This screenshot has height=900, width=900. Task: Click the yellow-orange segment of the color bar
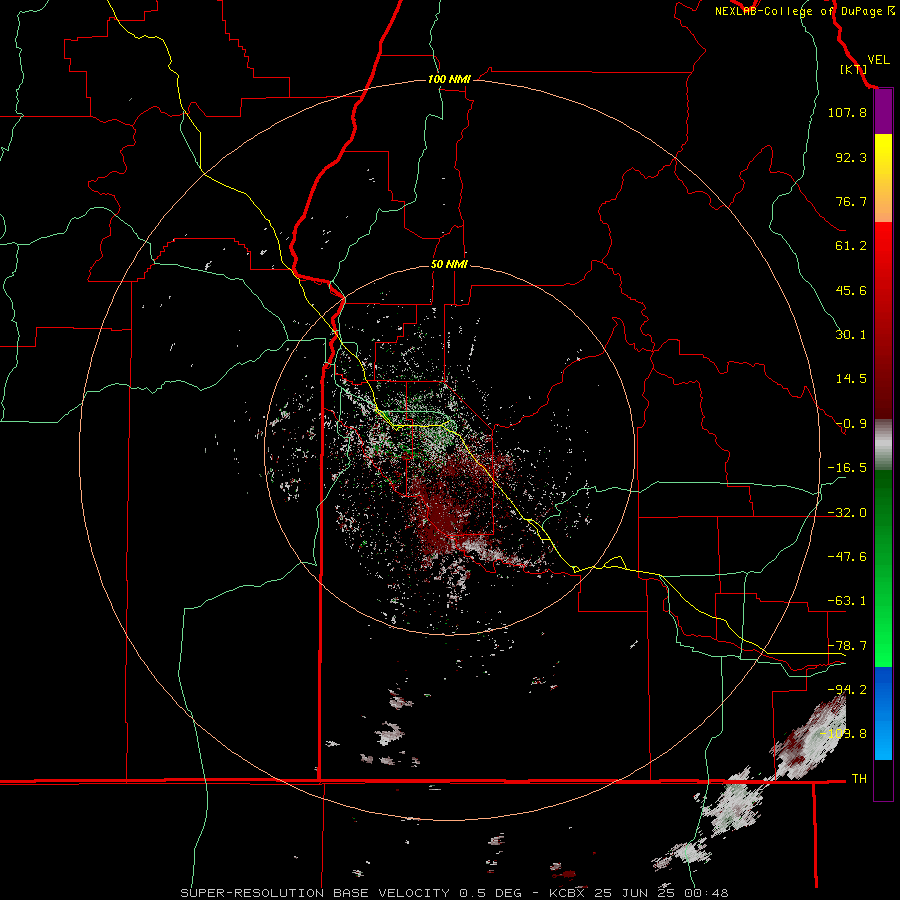click(x=883, y=178)
